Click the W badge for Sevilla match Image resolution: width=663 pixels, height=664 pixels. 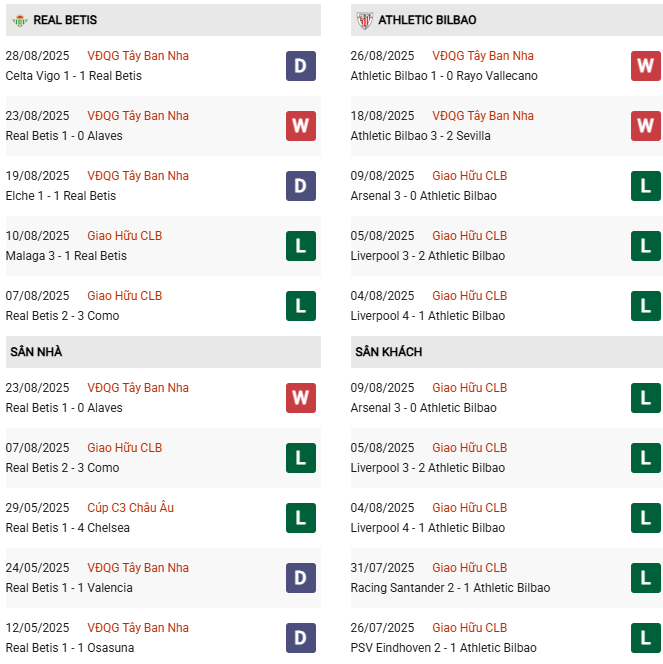[x=645, y=126]
